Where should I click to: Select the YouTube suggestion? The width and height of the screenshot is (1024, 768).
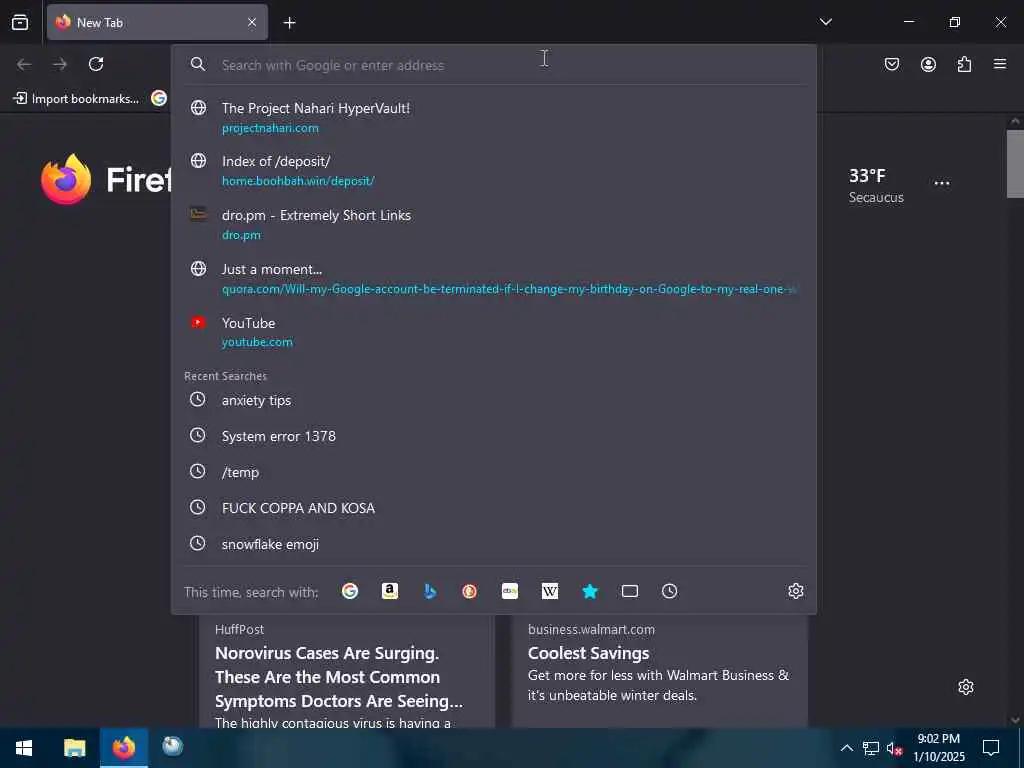click(x=494, y=332)
